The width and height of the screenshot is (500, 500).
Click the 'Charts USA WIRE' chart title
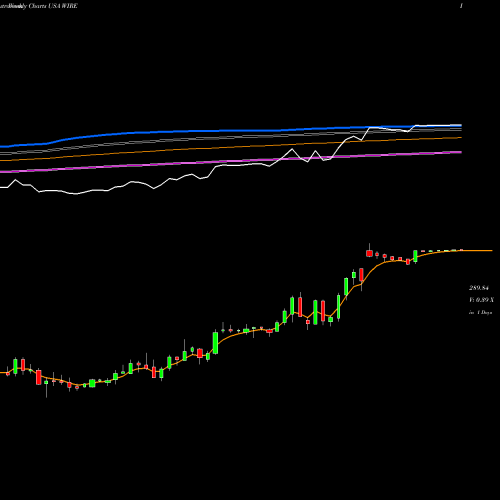(53, 6)
